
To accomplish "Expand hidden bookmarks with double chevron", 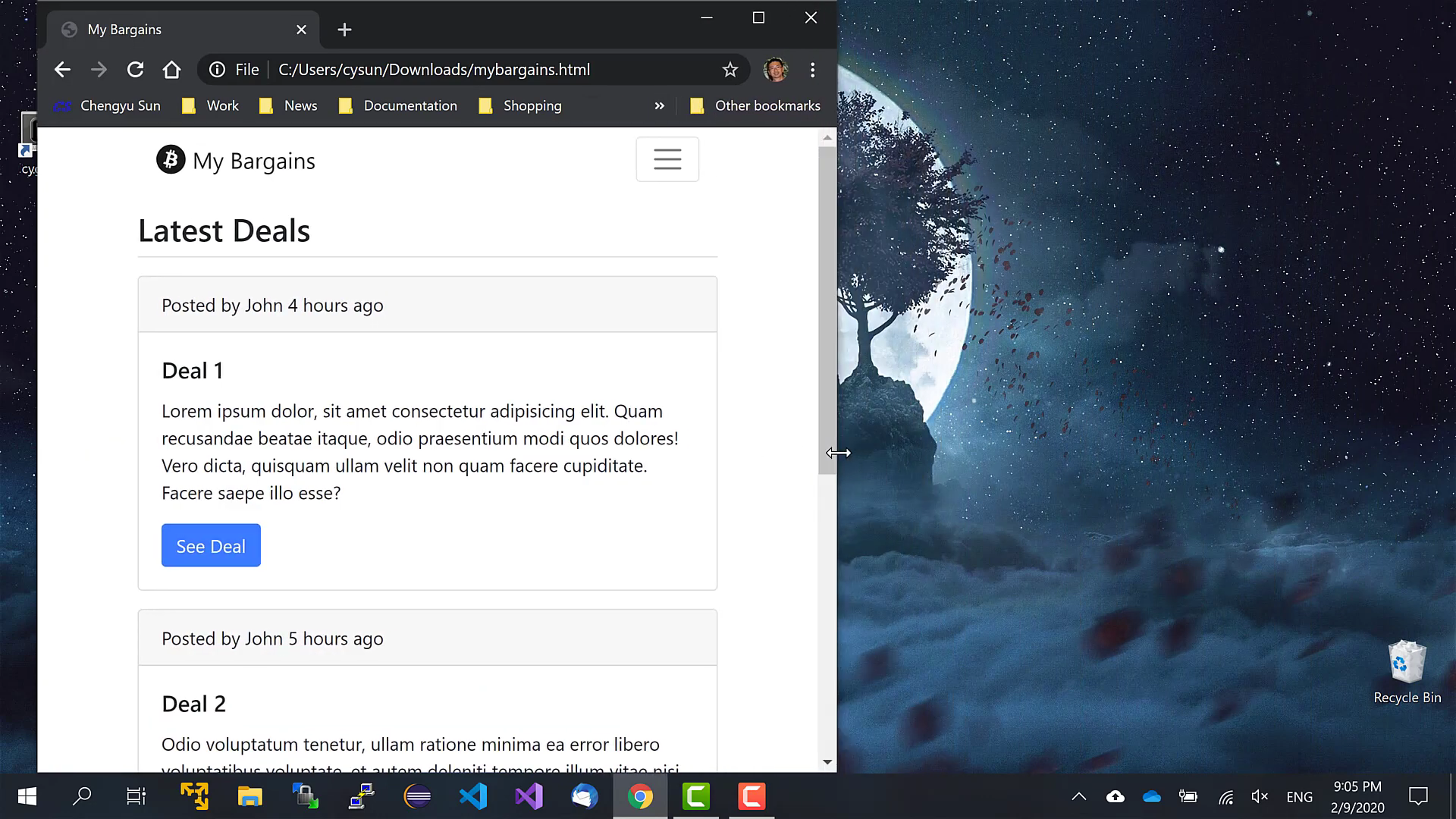I will [659, 106].
